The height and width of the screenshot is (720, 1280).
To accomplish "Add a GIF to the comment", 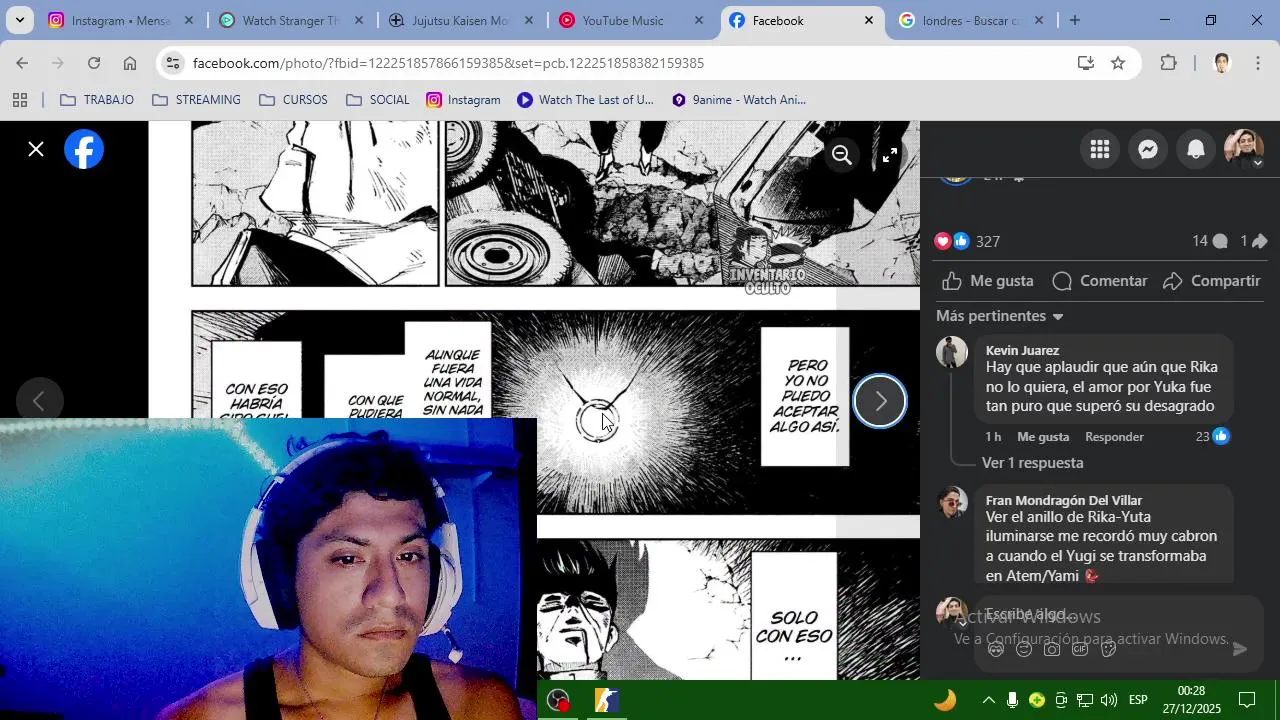I will click(1080, 649).
